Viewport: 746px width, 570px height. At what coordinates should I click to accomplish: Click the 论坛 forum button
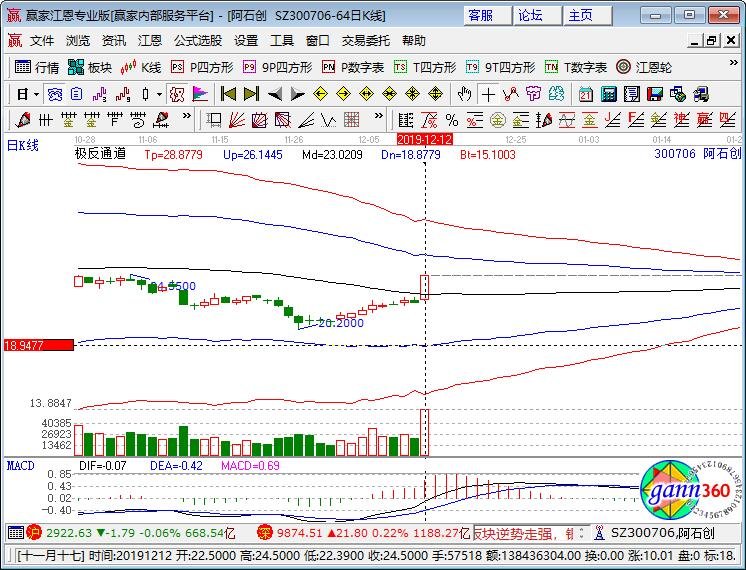point(538,16)
